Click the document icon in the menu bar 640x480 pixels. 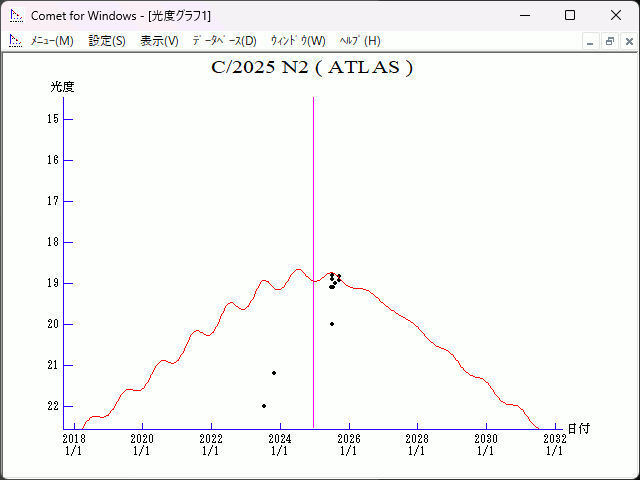coord(15,41)
